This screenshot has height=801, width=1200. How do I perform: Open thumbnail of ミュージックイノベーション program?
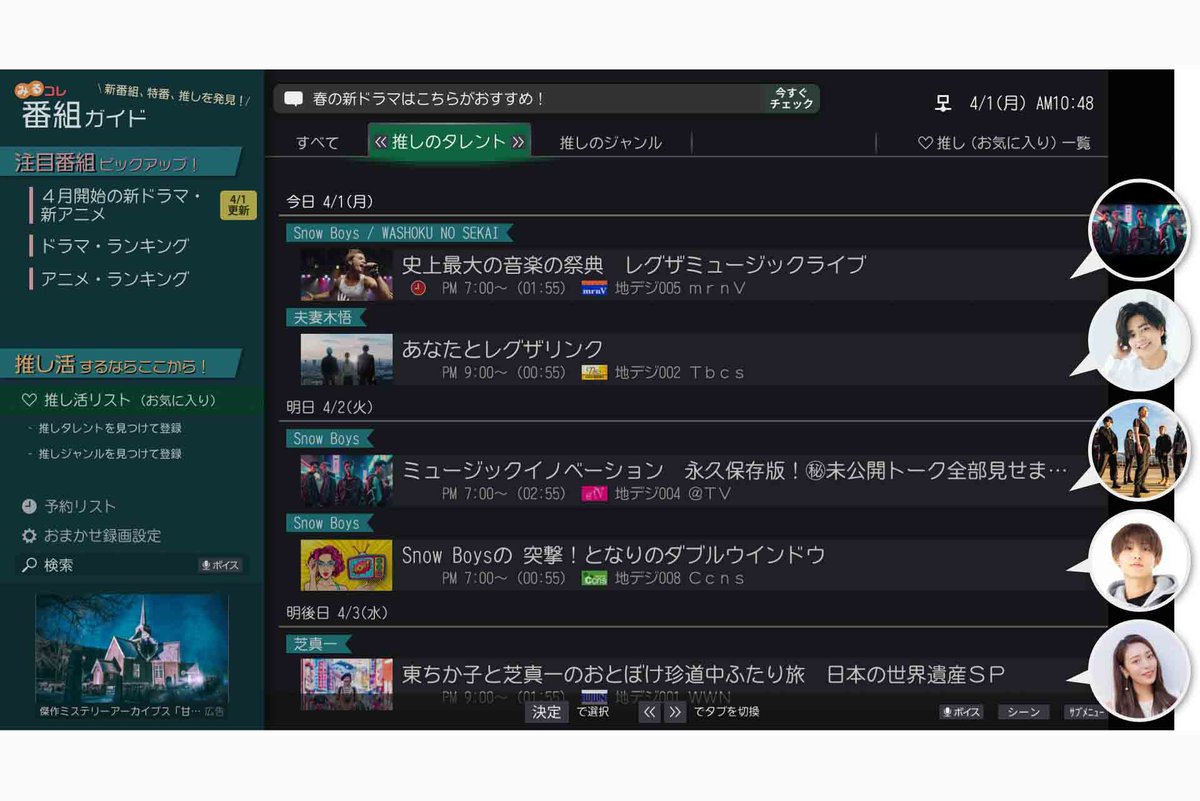point(347,480)
